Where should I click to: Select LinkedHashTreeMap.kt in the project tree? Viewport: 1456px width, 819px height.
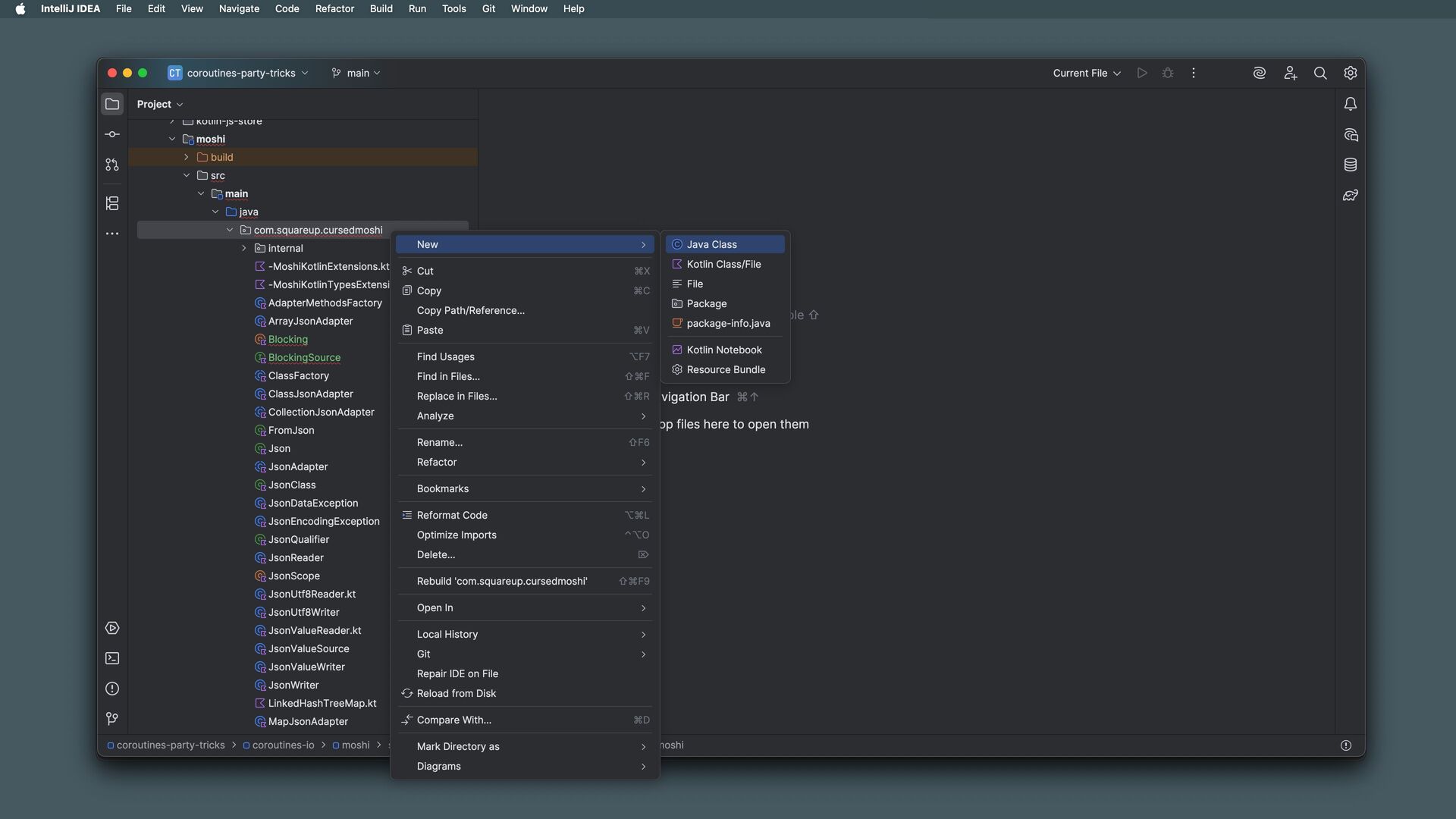tap(322, 703)
